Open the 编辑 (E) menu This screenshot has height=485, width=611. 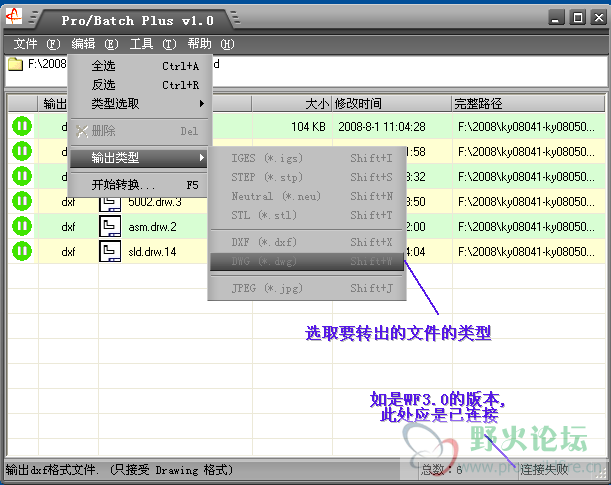pyautogui.click(x=95, y=44)
